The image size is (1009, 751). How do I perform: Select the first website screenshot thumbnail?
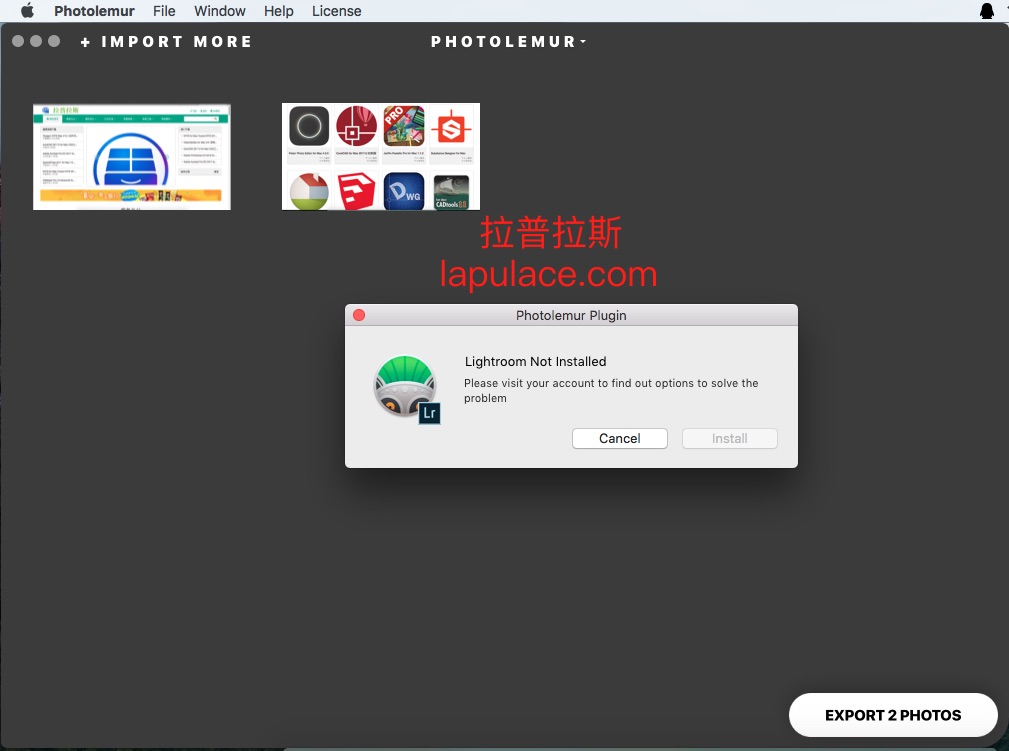coord(132,156)
